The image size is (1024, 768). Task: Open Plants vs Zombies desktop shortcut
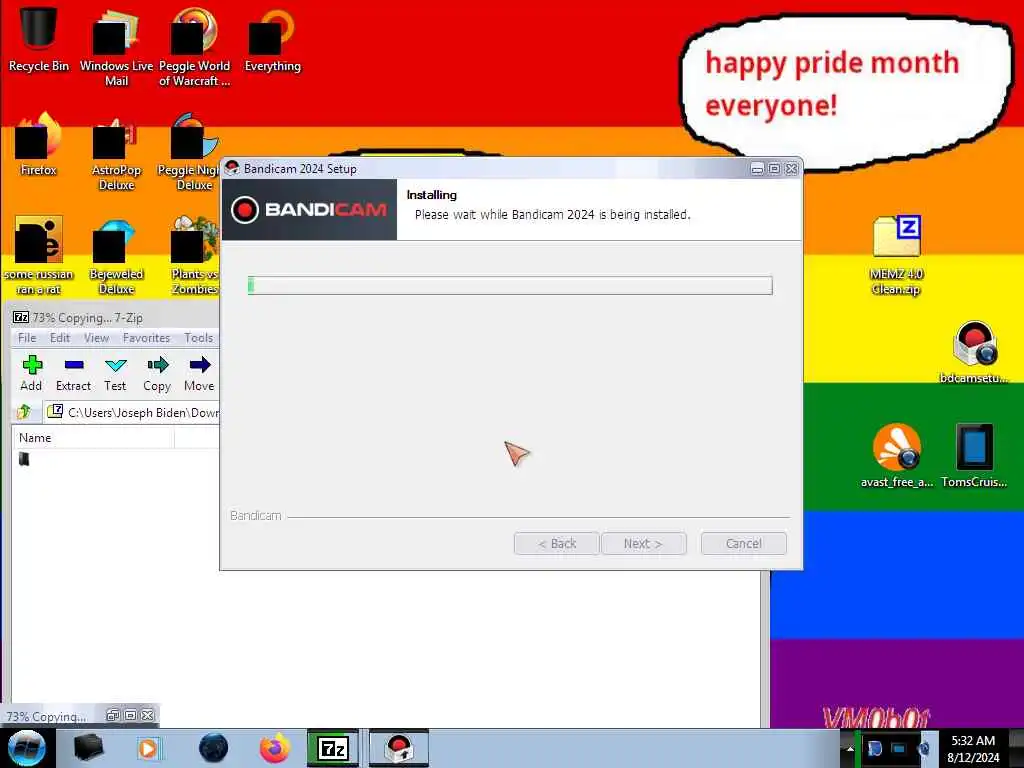coord(194,256)
